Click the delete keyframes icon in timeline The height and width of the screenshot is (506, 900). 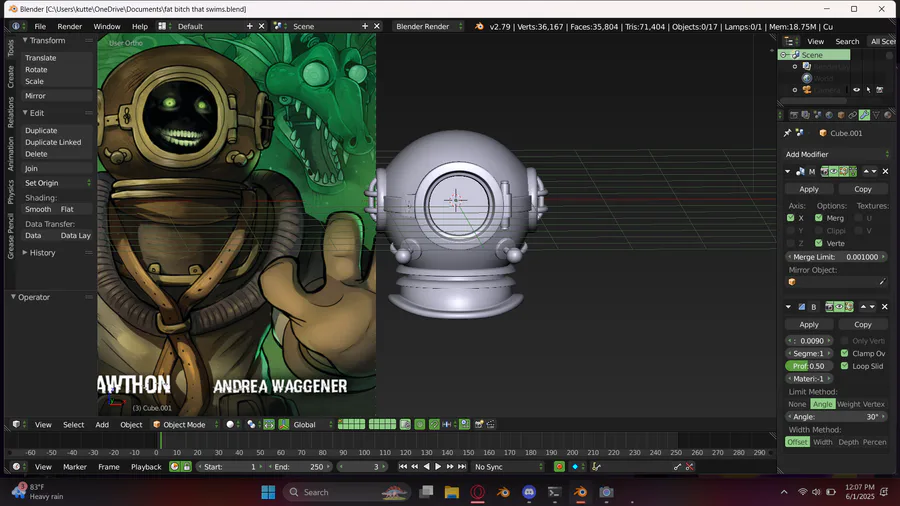[690, 466]
